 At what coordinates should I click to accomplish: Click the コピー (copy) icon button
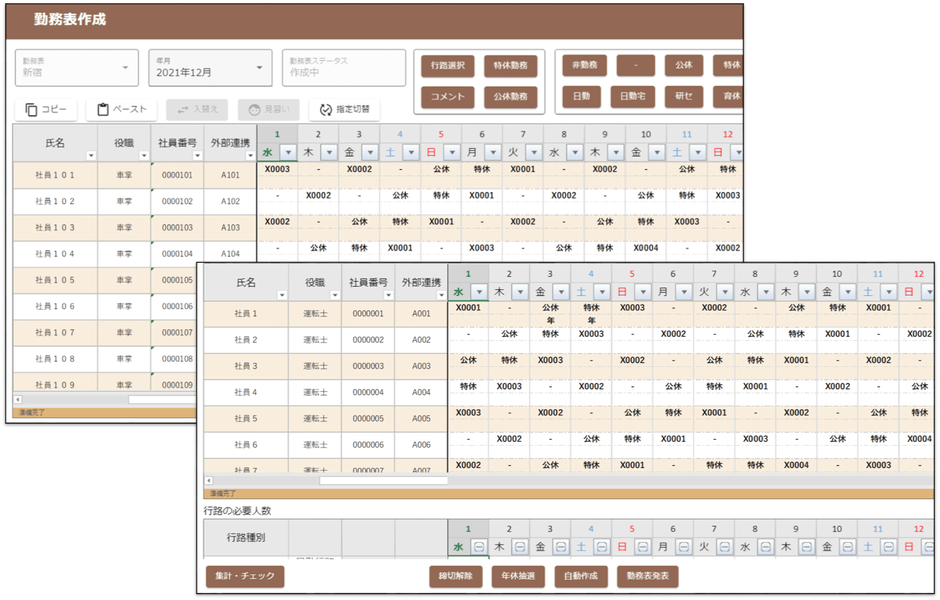[x=32, y=109]
